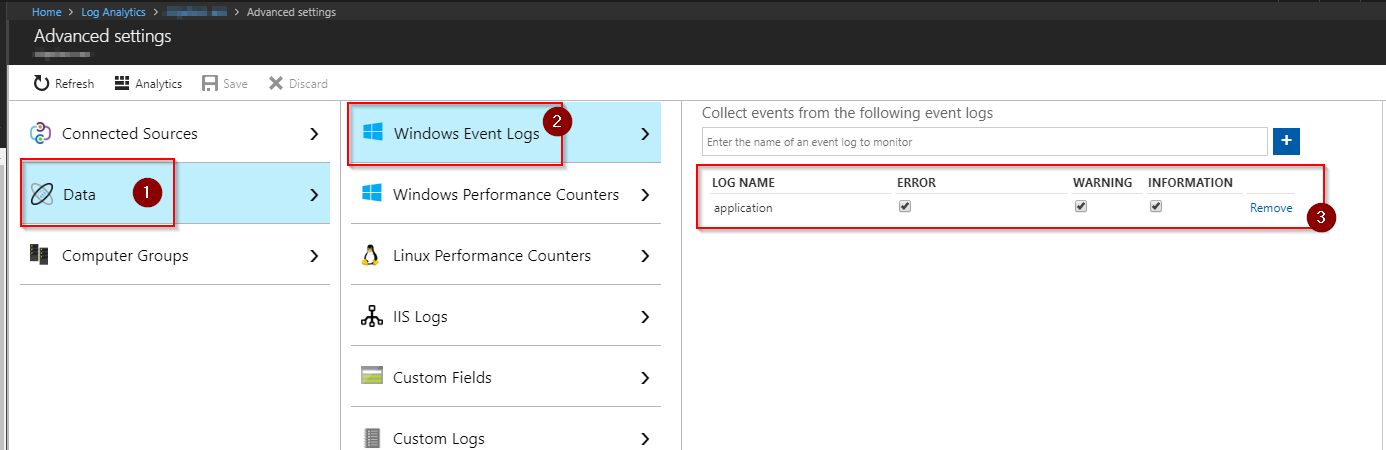1386x450 pixels.
Task: Select the Custom Logs label
Action: (438, 438)
